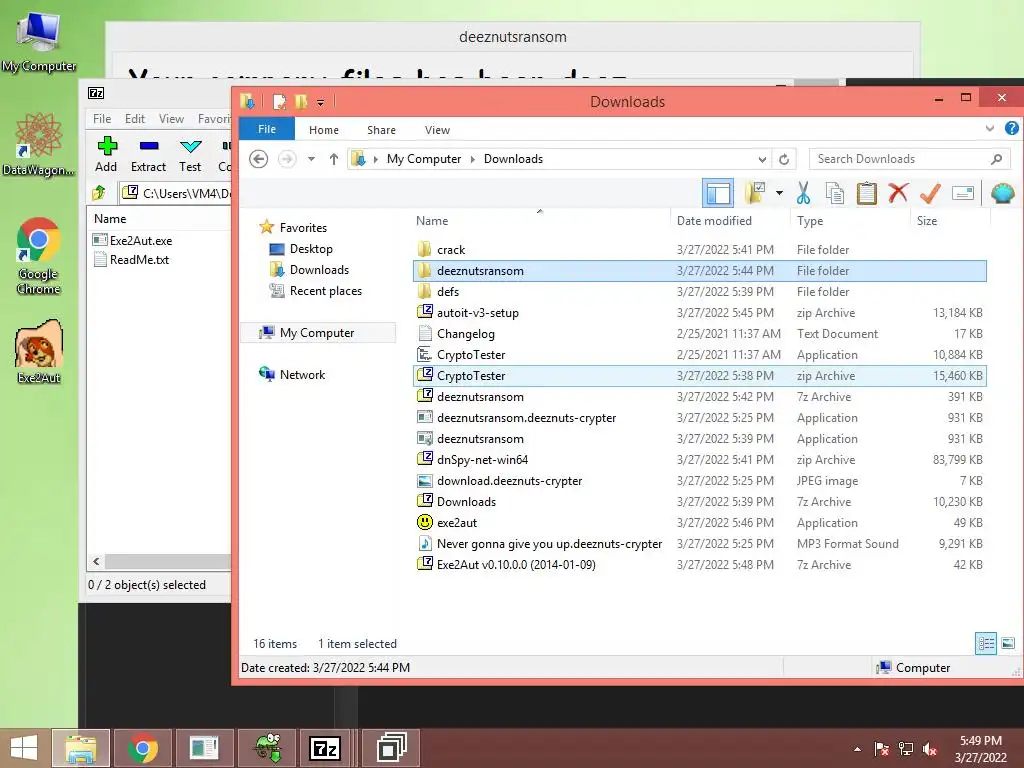Image resolution: width=1024 pixels, height=768 pixels.
Task: Click the Paste clipboard toolbar icon
Action: tap(867, 193)
